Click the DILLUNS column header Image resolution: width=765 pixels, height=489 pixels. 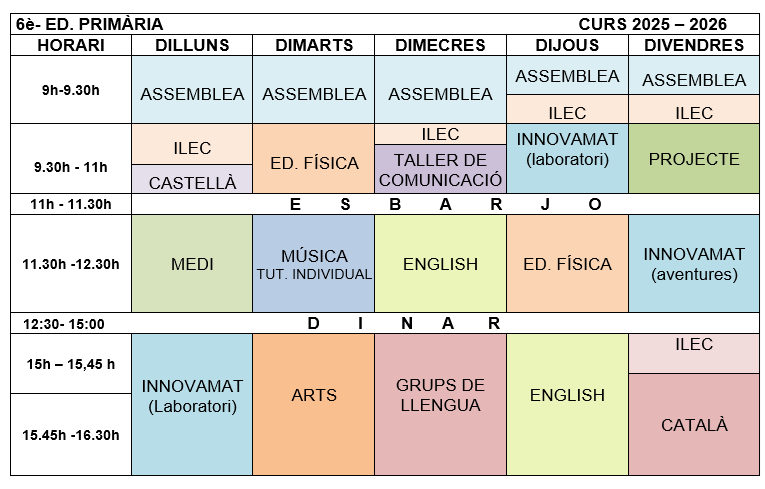tap(192, 45)
